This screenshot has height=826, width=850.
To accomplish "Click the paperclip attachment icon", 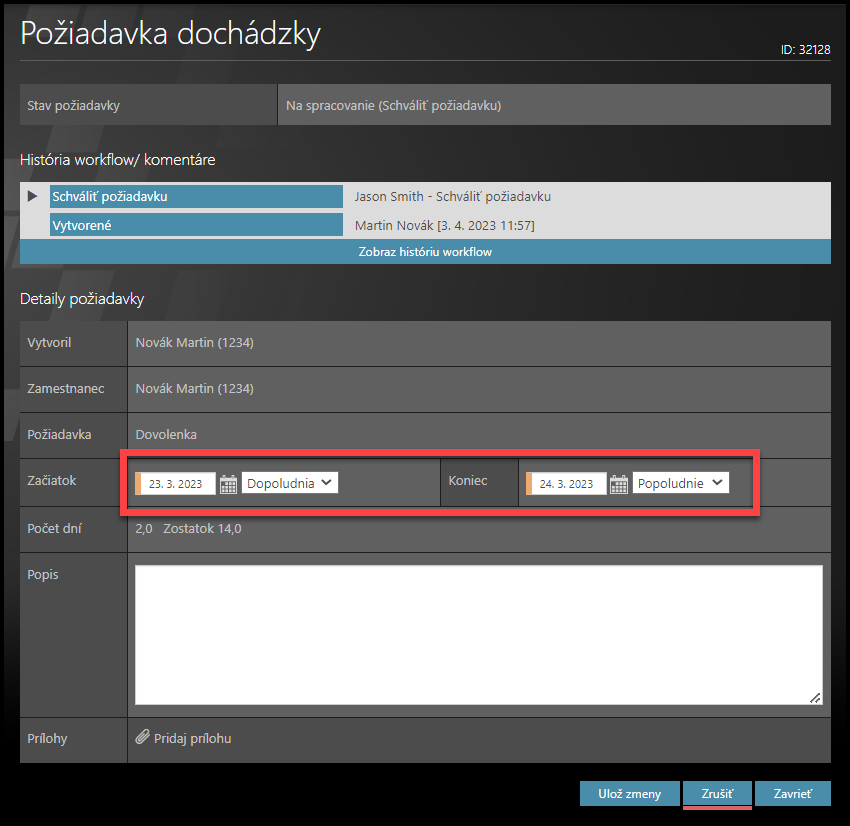I will point(143,739).
